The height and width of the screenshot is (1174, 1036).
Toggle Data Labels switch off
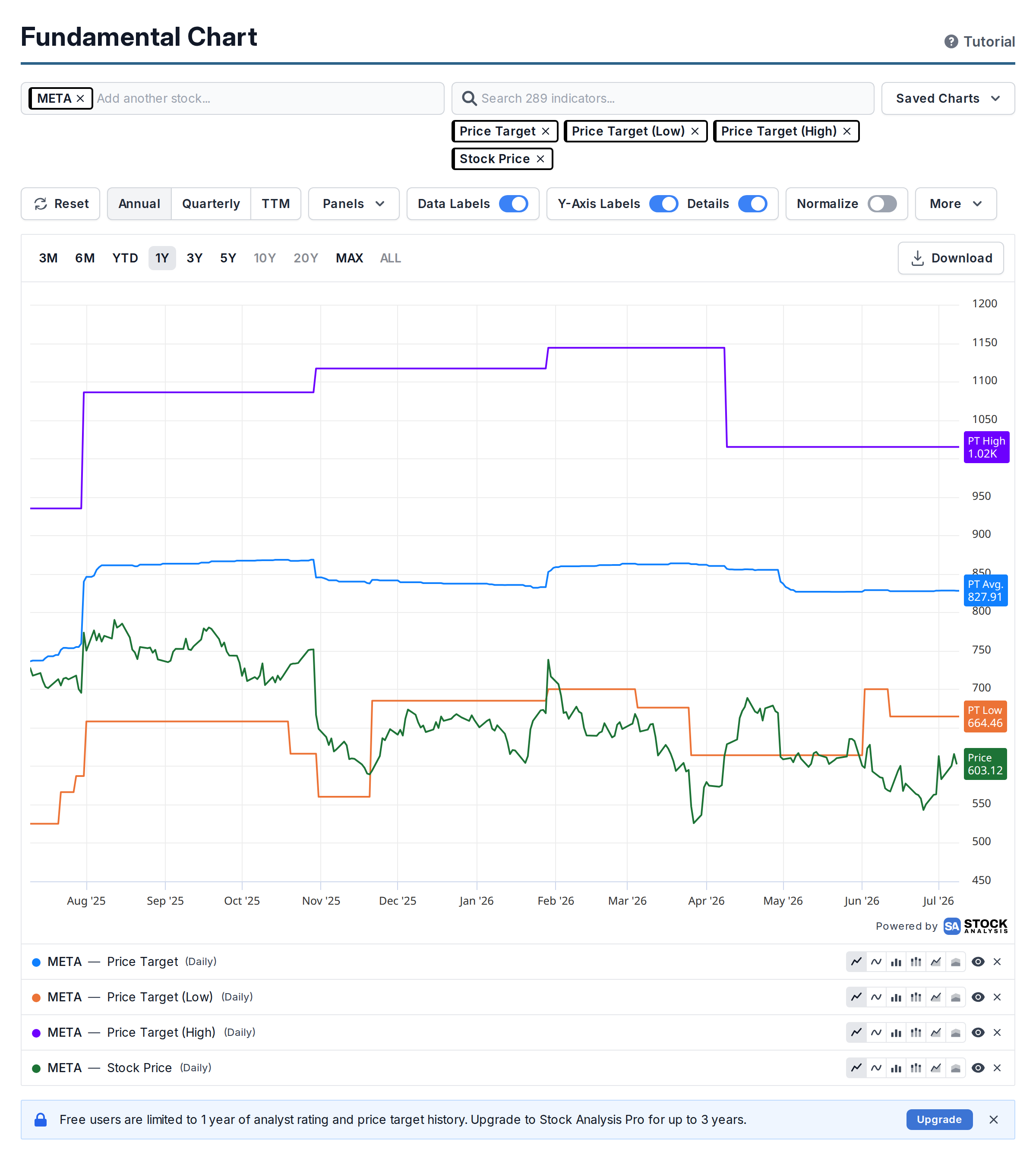pos(513,203)
